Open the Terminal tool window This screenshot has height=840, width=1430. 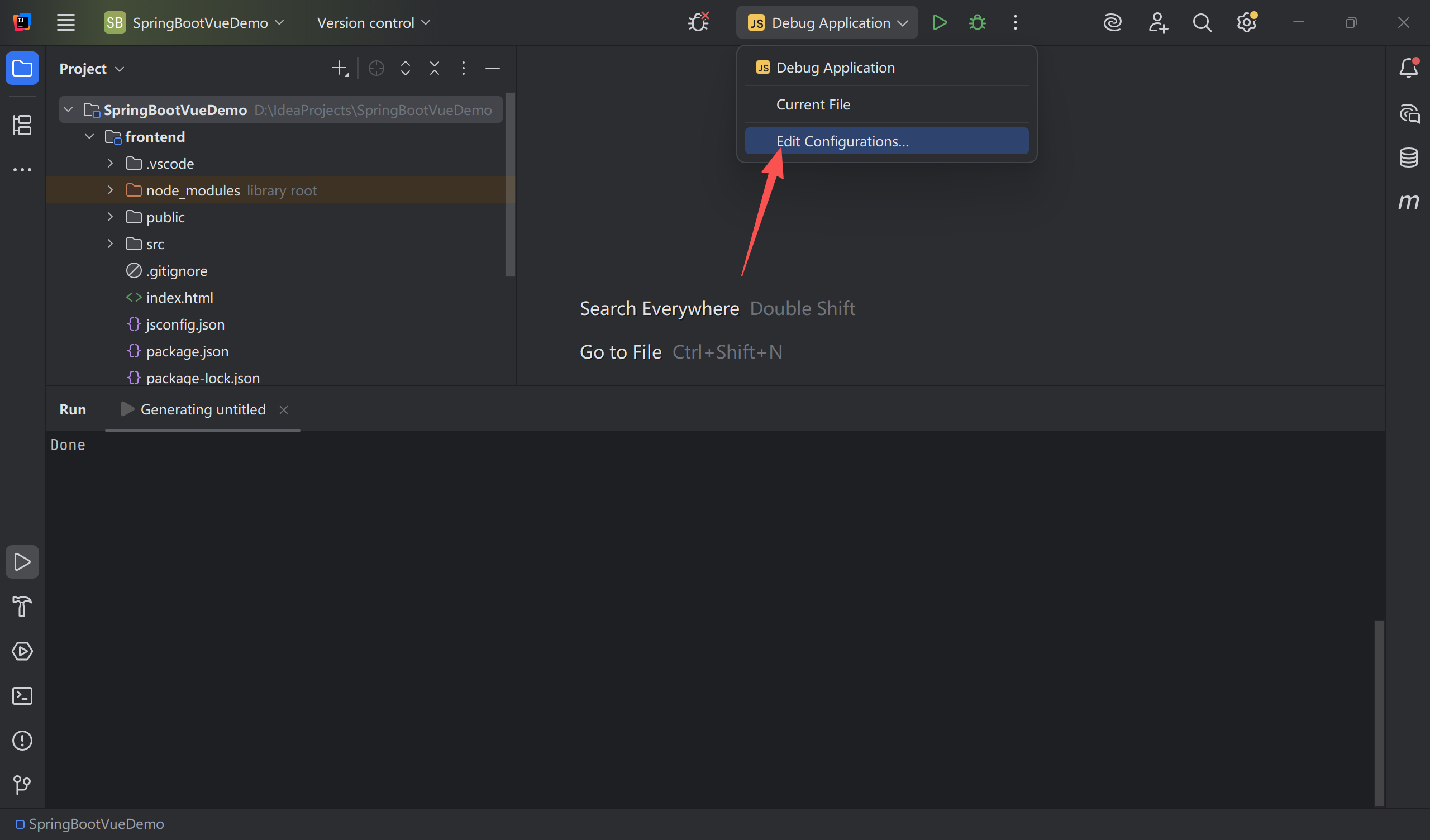pos(22,696)
